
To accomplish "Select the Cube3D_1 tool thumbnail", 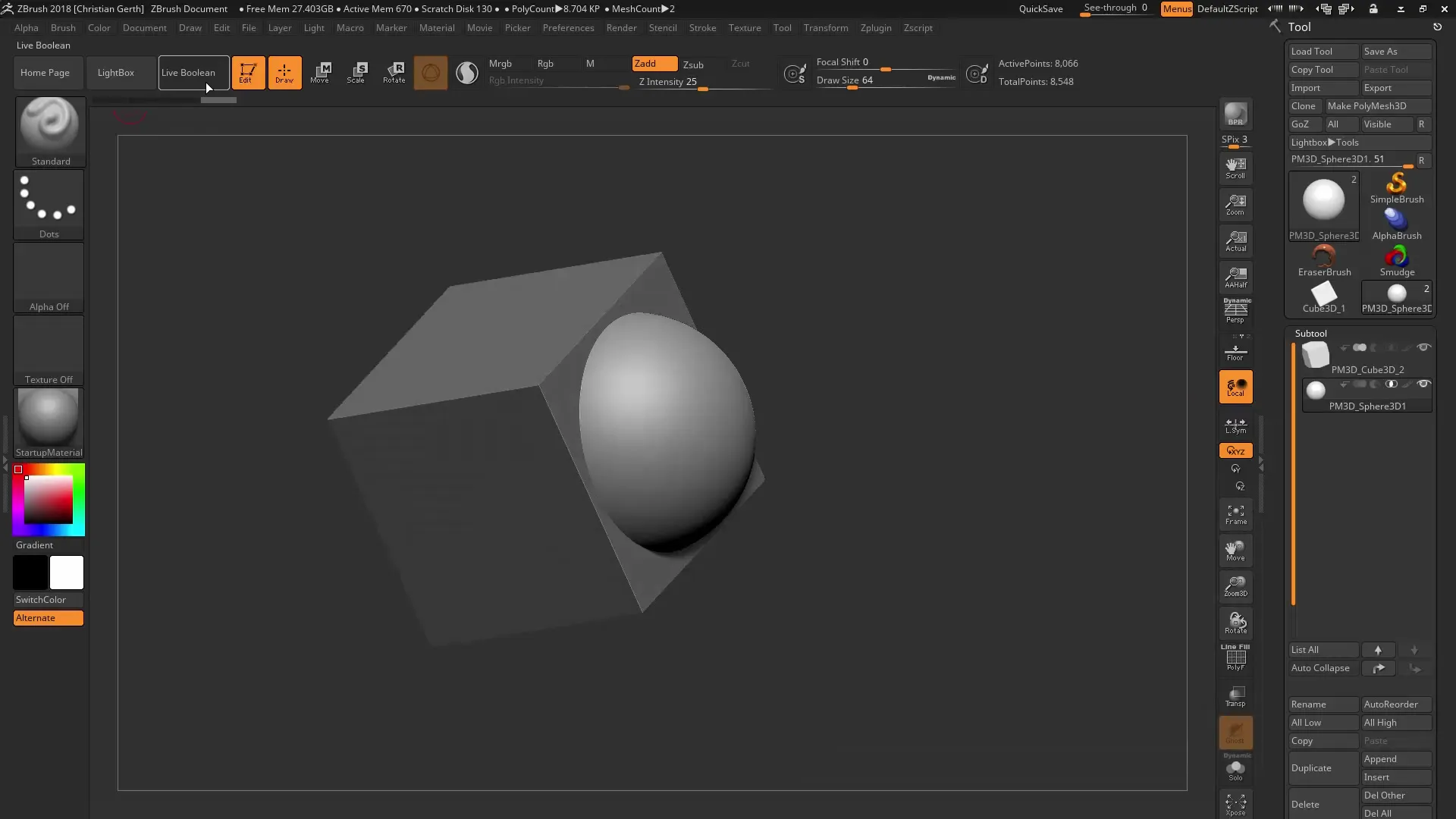I will coord(1324,297).
